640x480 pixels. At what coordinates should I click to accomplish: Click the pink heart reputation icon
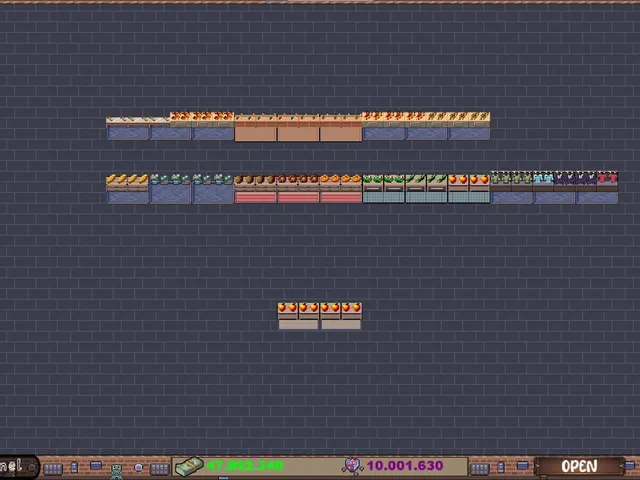(x=351, y=466)
